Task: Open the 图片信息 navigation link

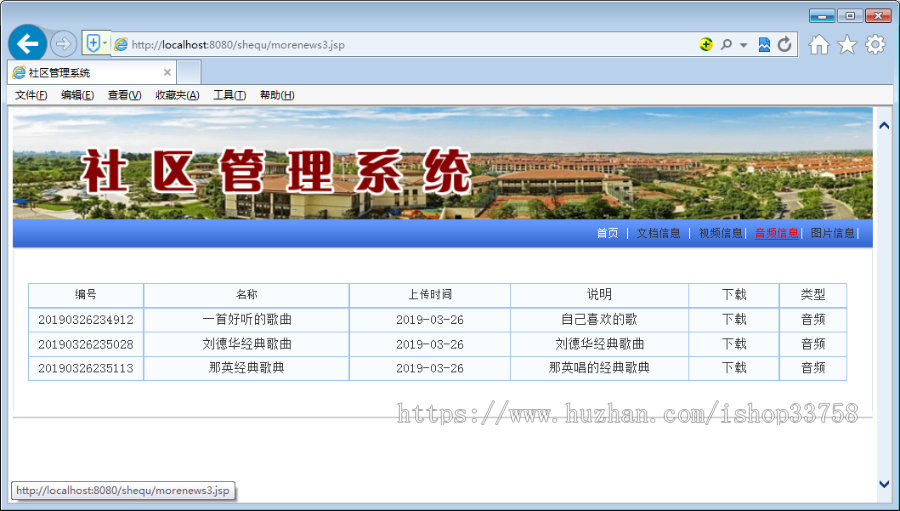Action: click(832, 233)
